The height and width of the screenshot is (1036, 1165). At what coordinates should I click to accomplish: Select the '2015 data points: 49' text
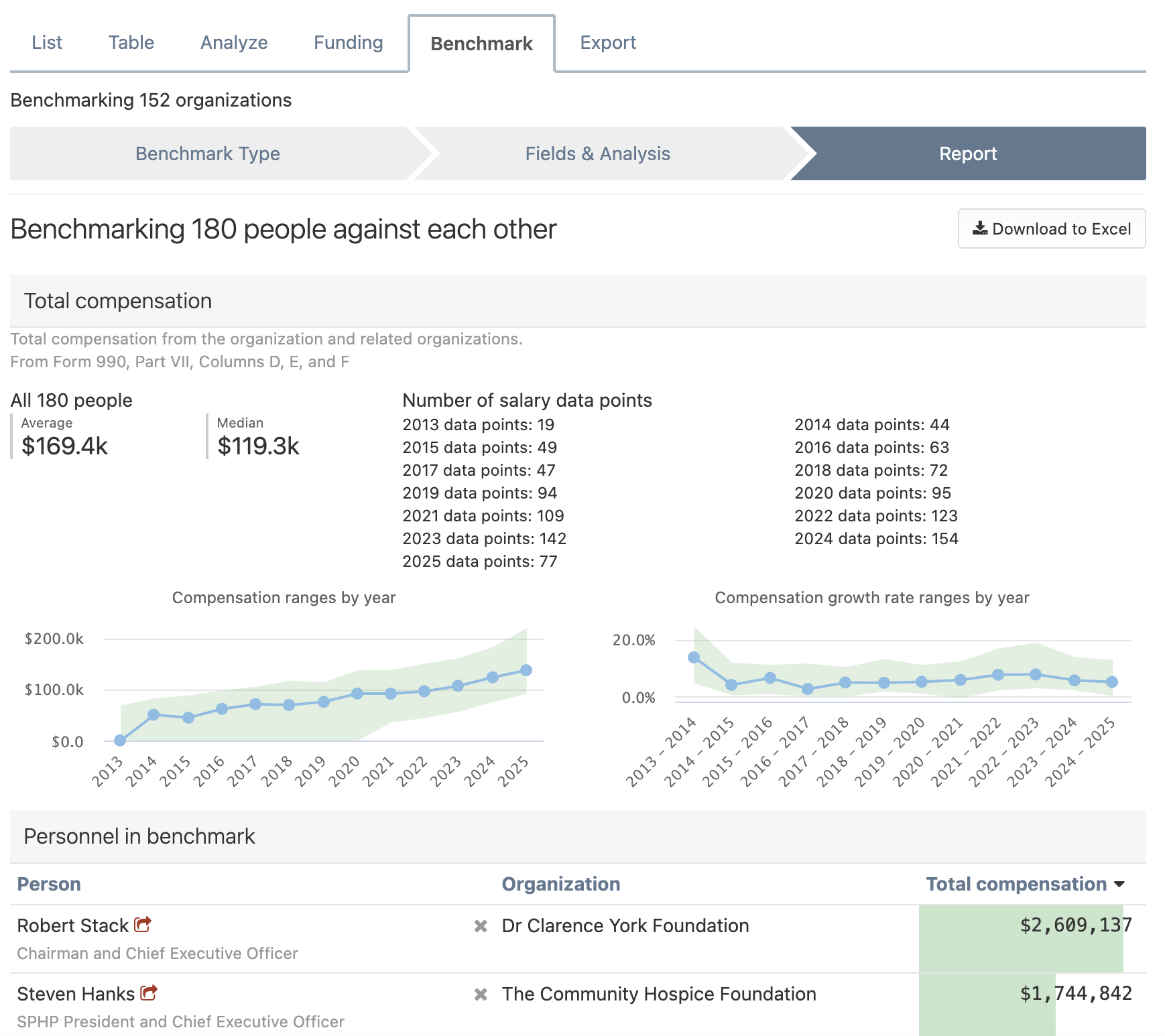tap(480, 448)
